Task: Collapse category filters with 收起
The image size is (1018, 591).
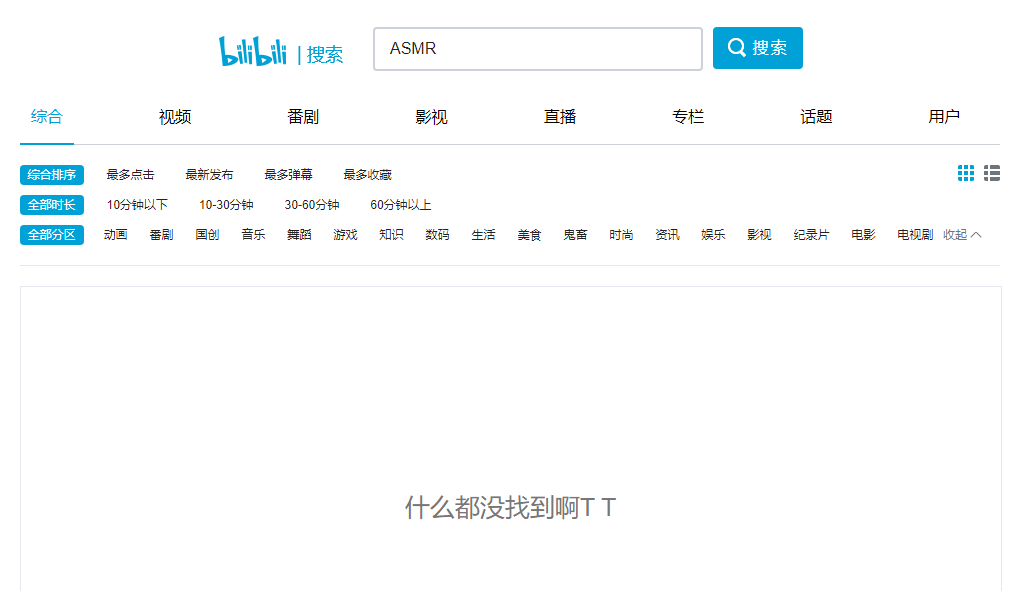Action: click(x=962, y=235)
